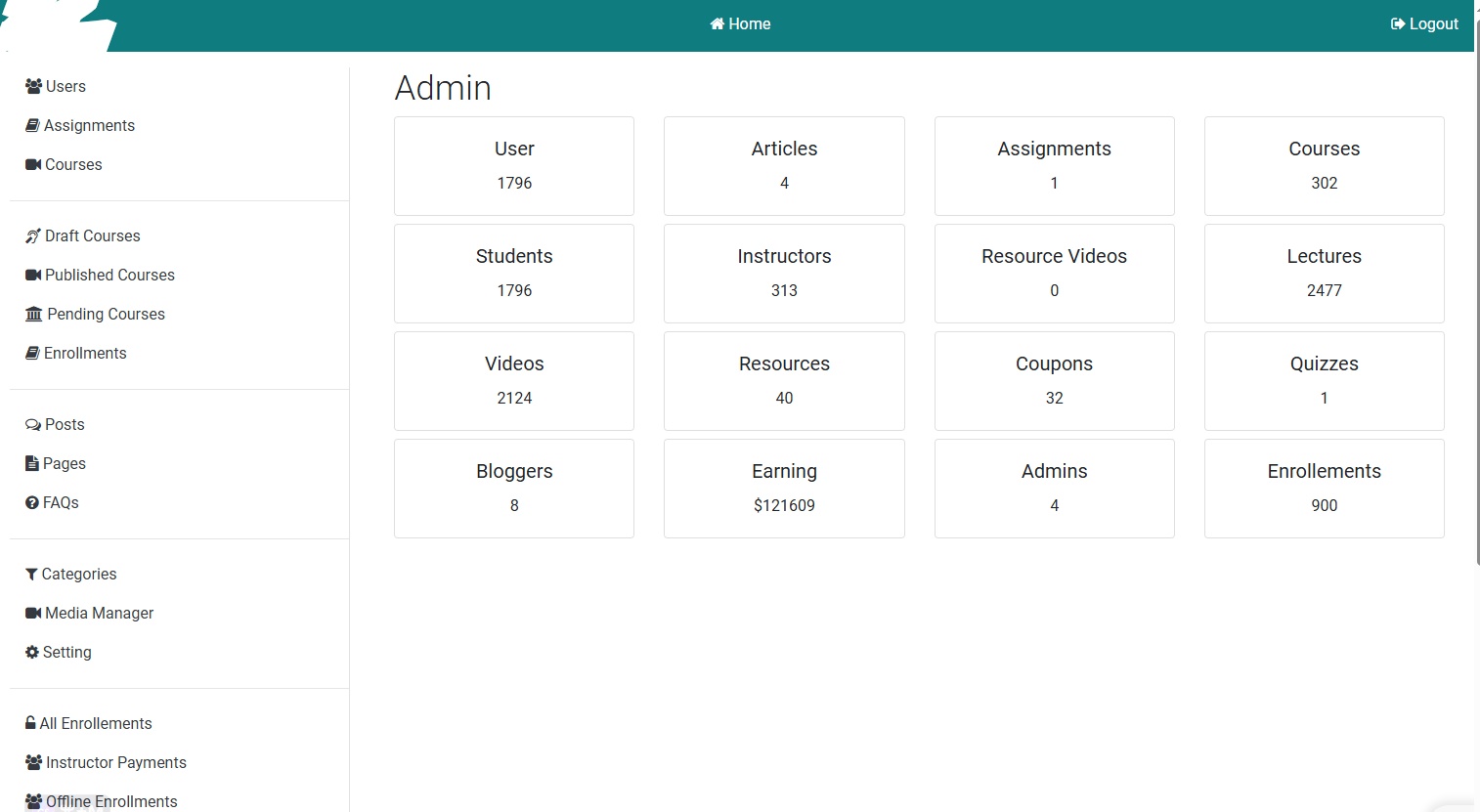1480x812 pixels.
Task: Select the Enrollements card showing 900
Action: pyautogui.click(x=1325, y=489)
